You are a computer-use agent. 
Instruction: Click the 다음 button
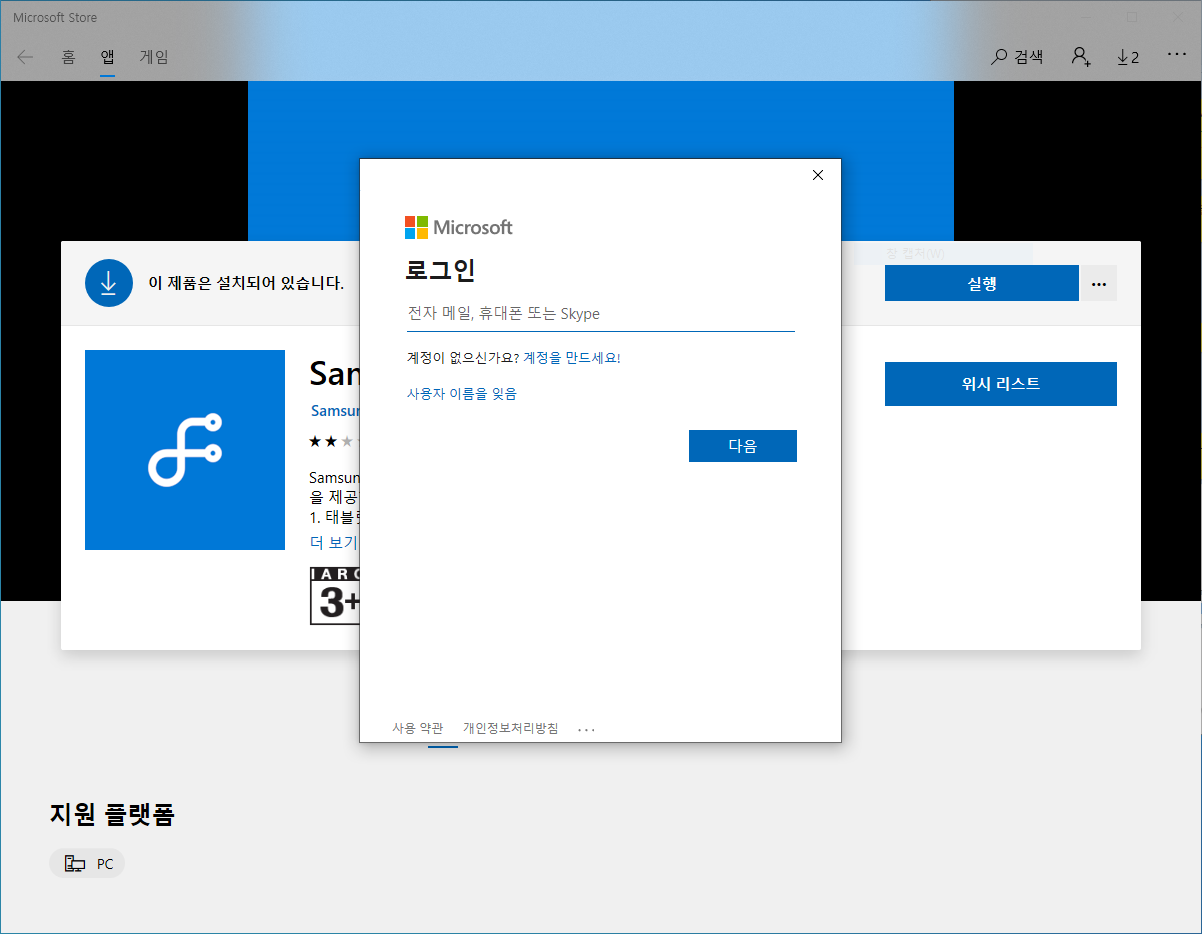[743, 446]
